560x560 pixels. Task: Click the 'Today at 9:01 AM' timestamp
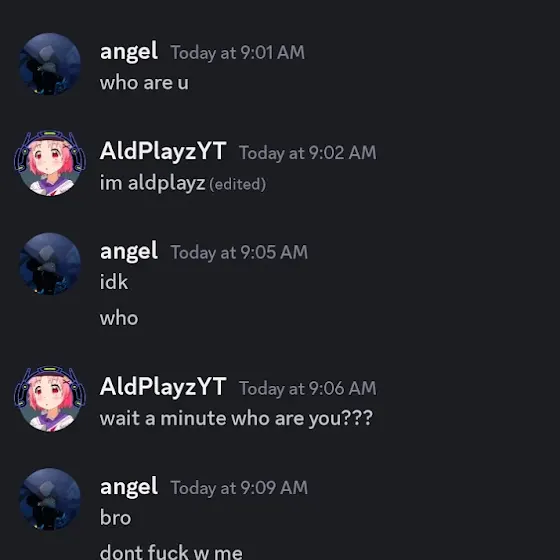238,52
